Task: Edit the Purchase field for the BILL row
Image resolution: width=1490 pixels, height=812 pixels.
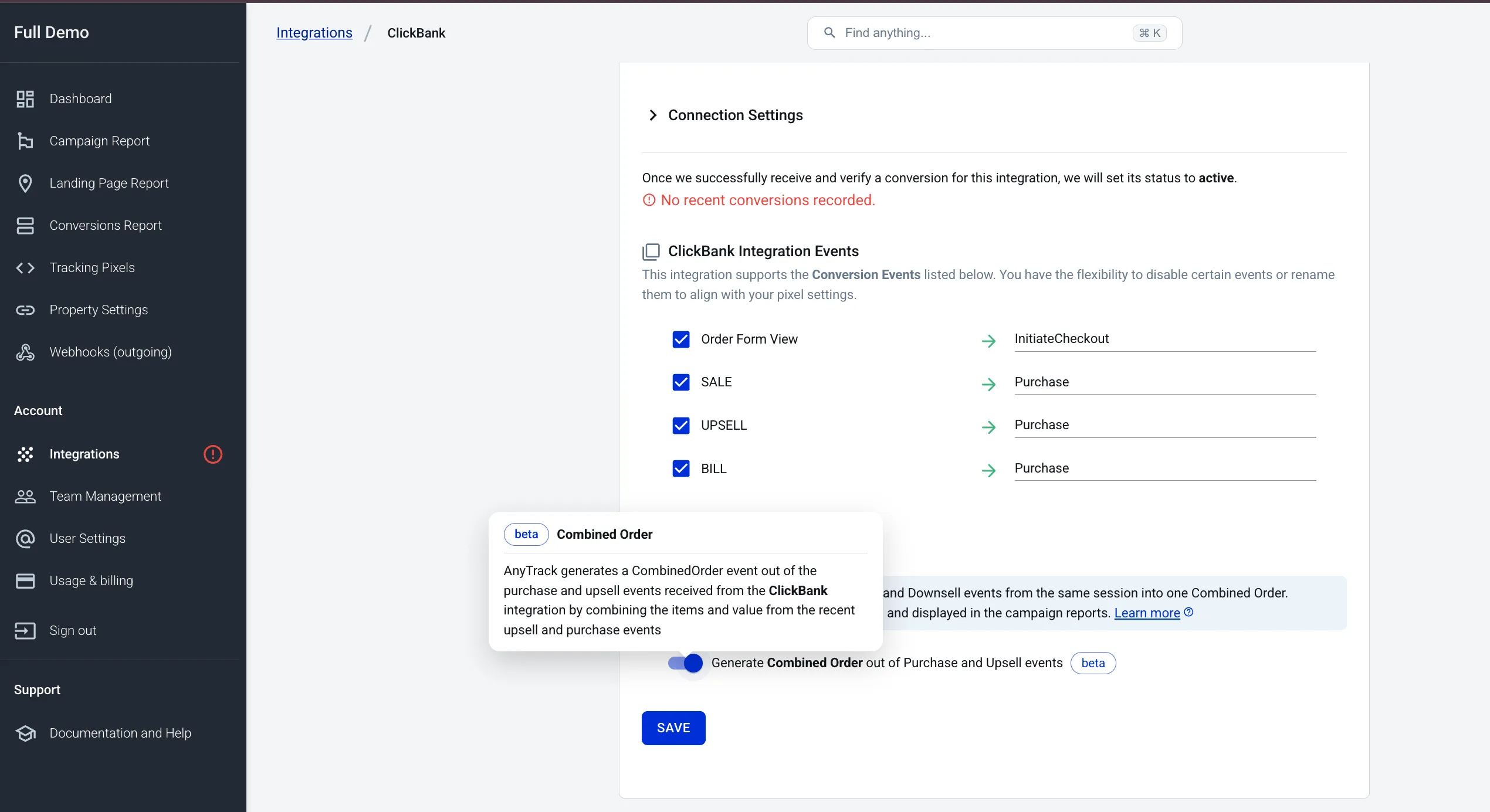Action: click(1165, 468)
